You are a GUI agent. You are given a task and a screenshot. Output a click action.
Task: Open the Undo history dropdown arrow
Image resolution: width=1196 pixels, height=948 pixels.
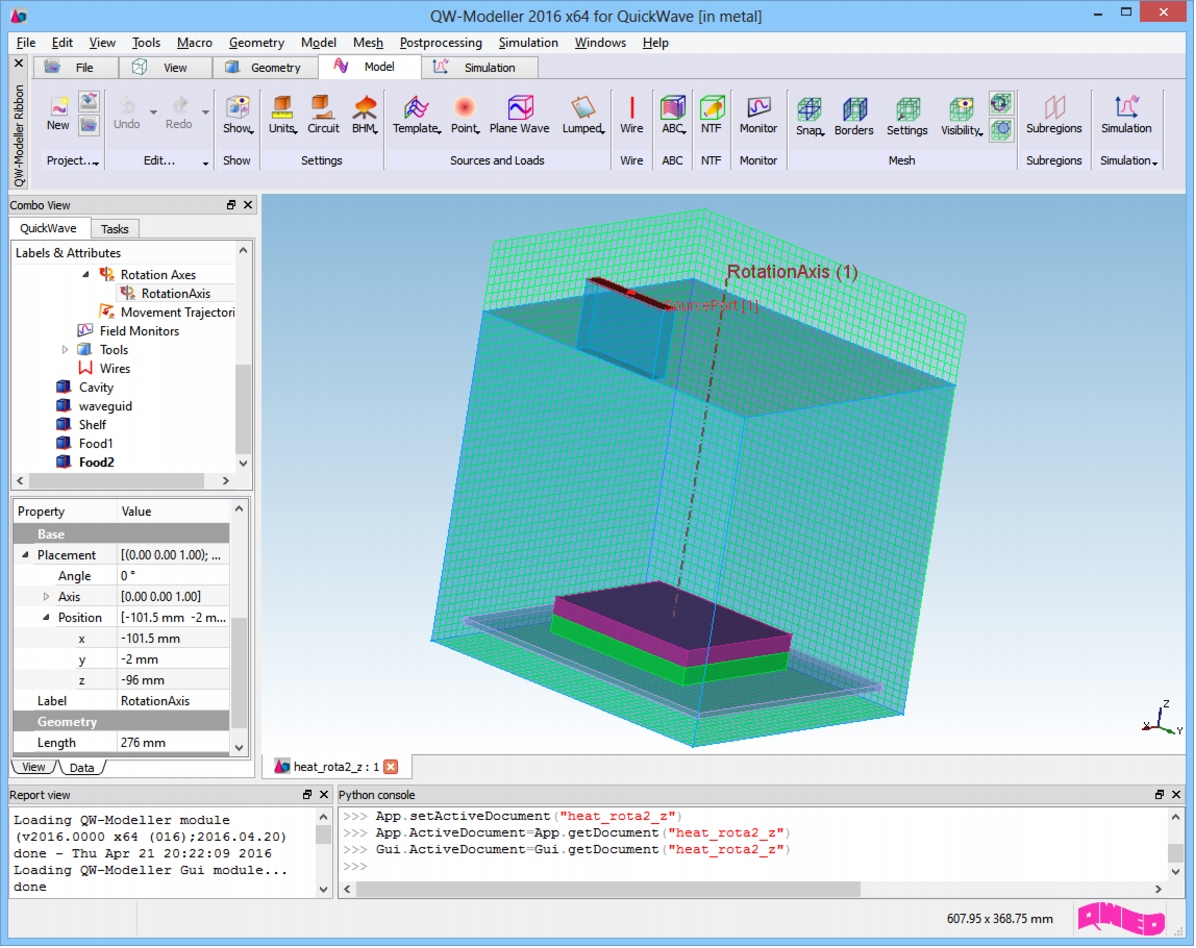point(153,113)
